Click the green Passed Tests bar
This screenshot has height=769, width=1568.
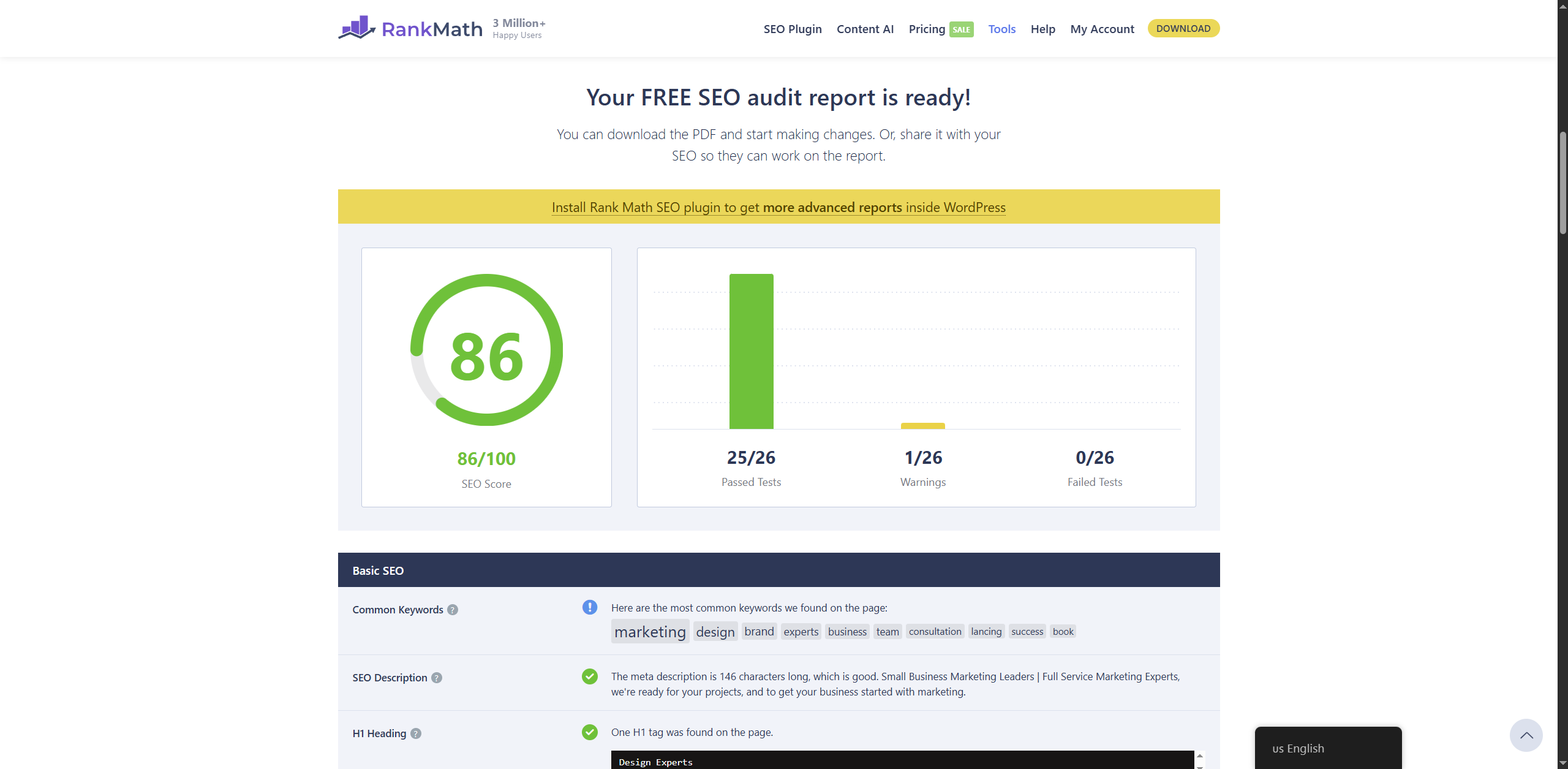tap(751, 351)
